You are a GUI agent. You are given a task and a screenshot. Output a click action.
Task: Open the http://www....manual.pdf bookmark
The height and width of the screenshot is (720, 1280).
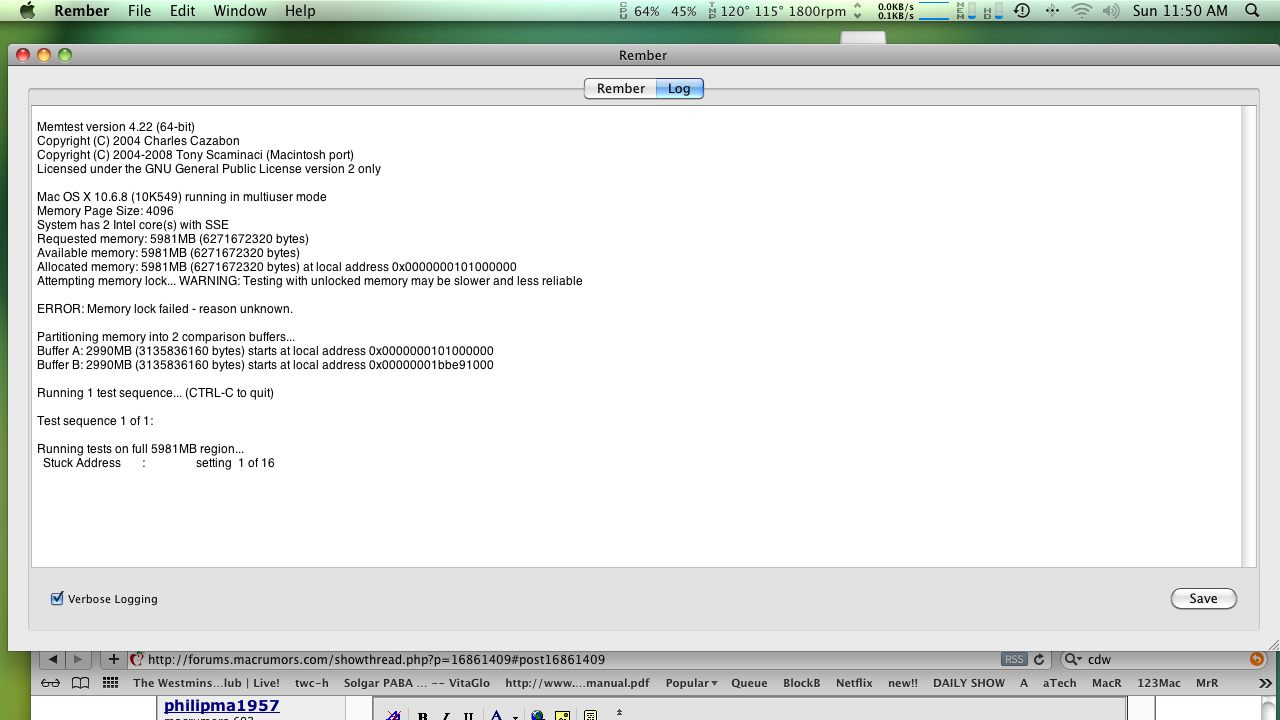point(577,683)
